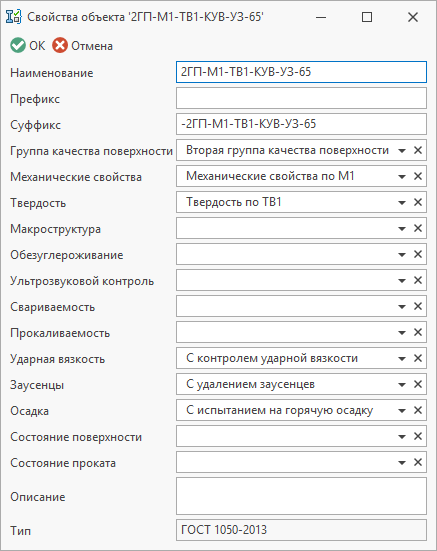437x551 pixels.
Task: Click the OK button label
Action: tap(37, 46)
